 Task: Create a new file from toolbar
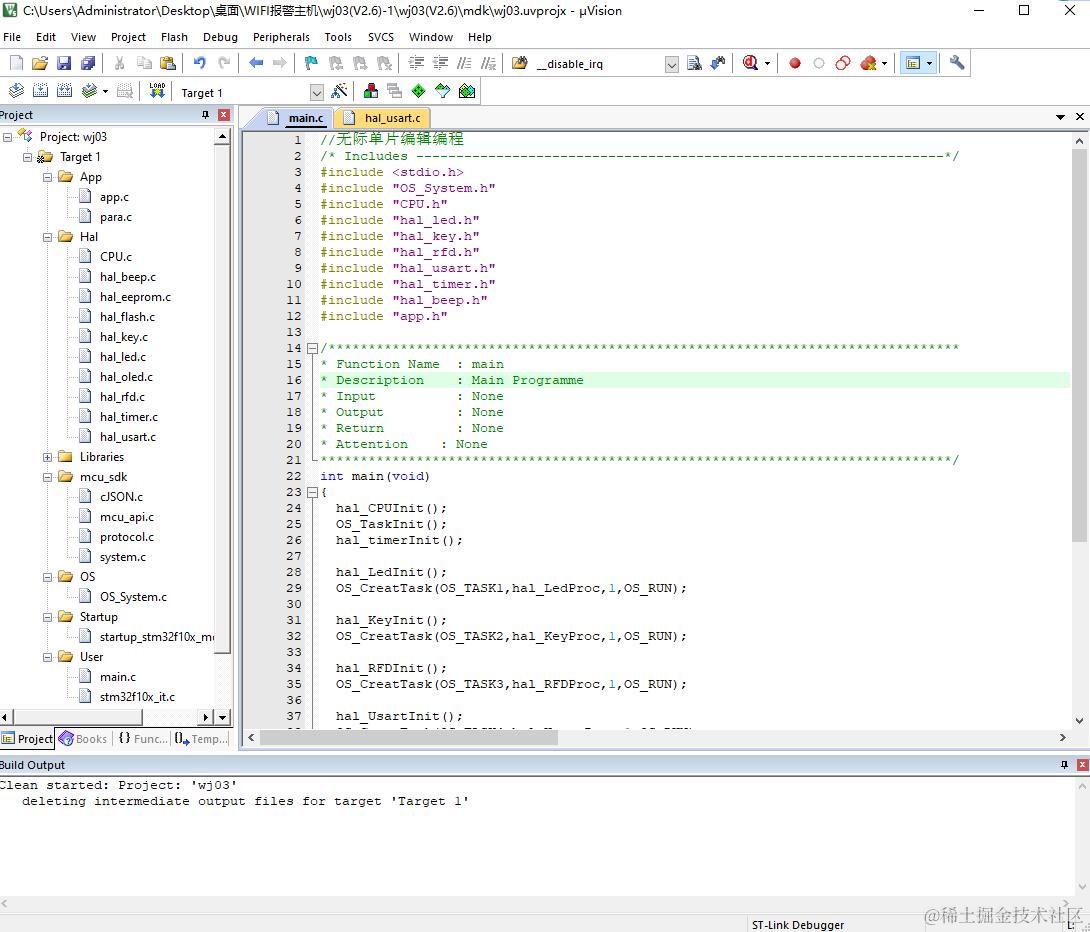(x=16, y=63)
